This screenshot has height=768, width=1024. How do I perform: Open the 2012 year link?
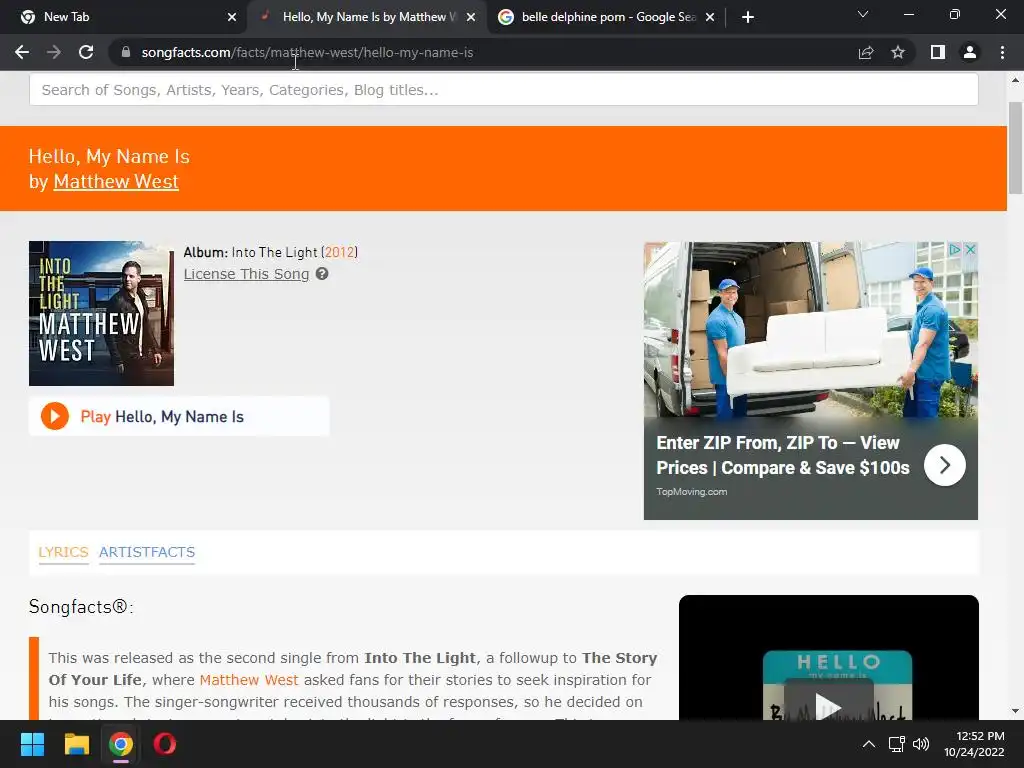pyautogui.click(x=340, y=252)
